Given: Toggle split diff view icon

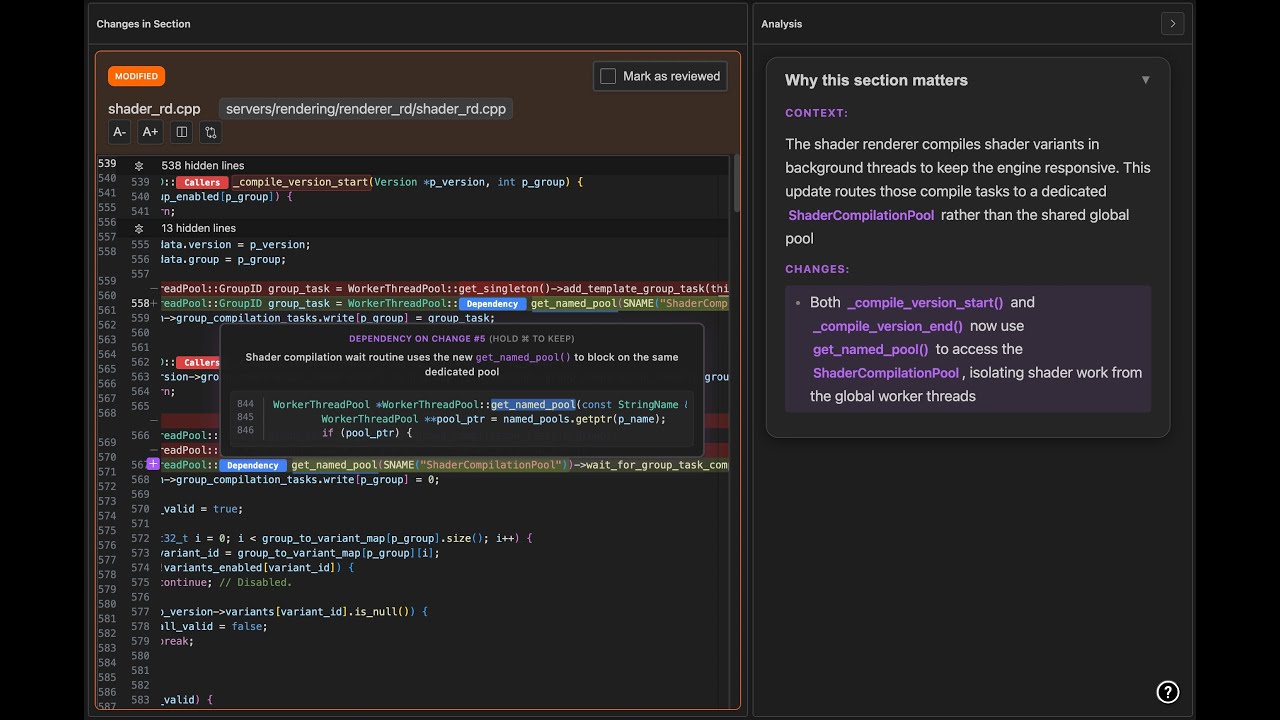Looking at the screenshot, I should click(x=181, y=132).
